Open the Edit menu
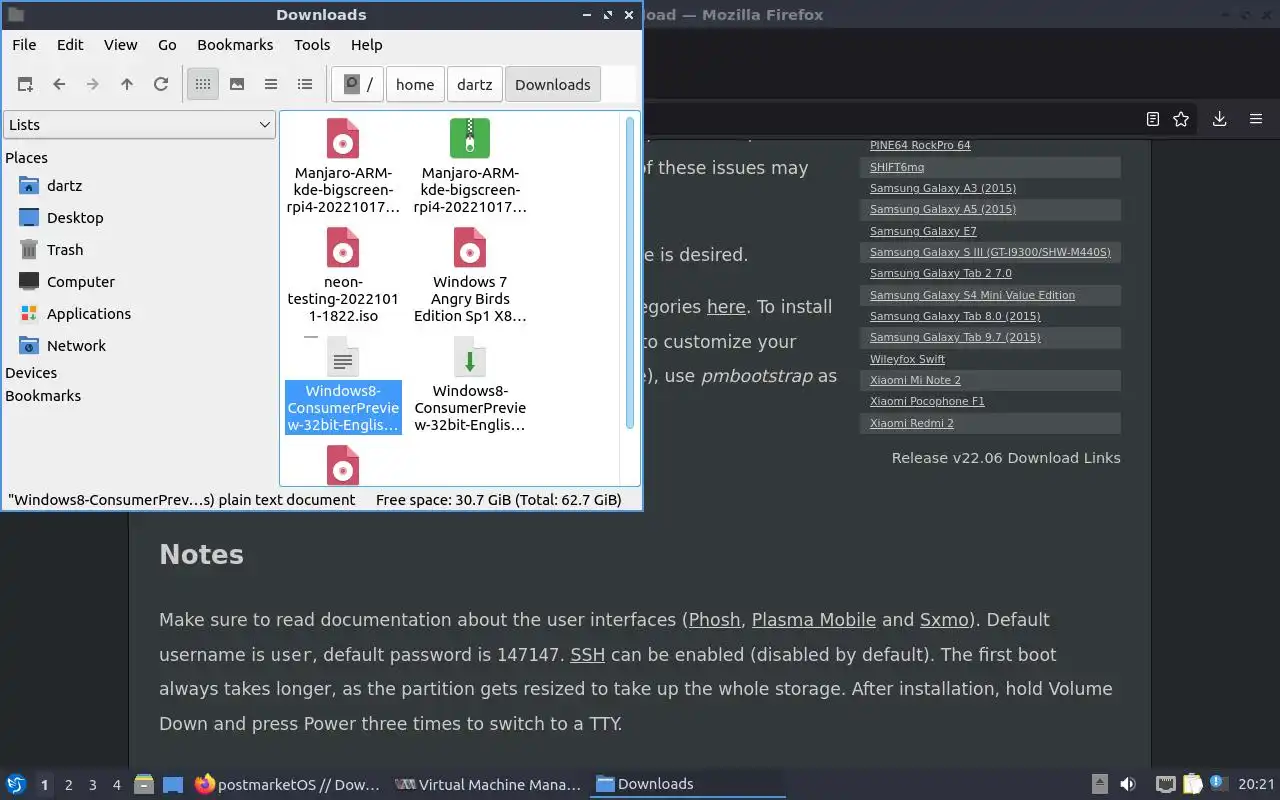 pos(70,45)
